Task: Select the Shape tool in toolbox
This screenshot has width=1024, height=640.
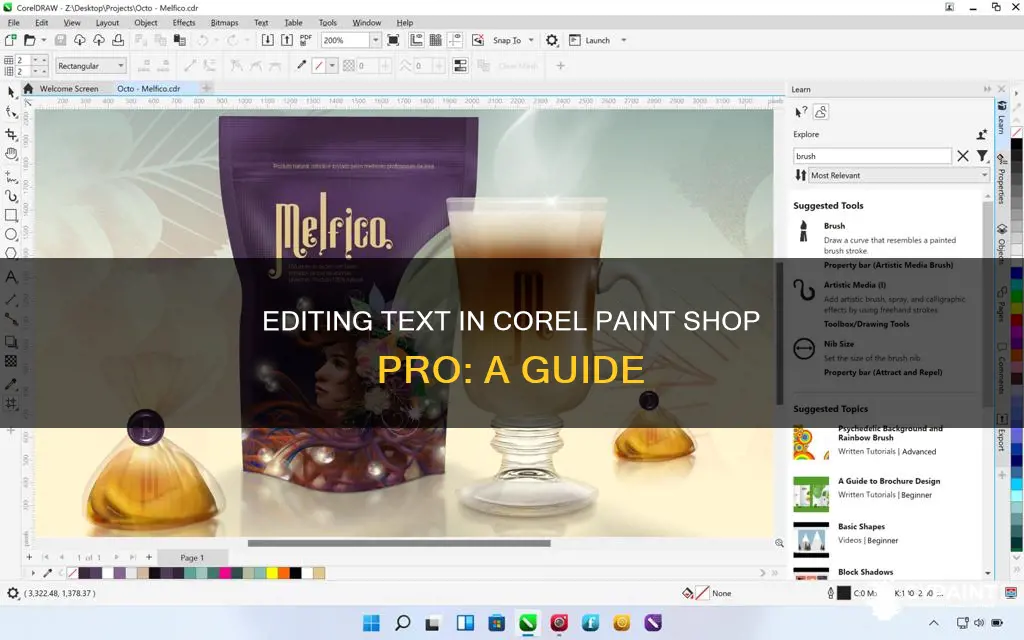Action: coord(11,113)
